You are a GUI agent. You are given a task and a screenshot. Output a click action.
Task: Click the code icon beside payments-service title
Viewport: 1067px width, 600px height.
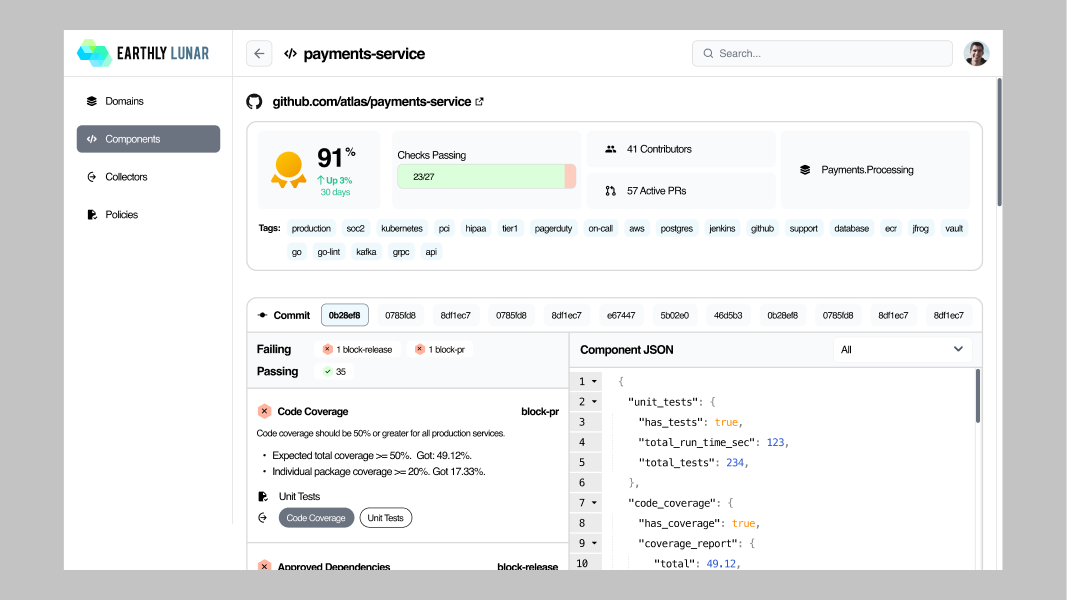point(291,54)
